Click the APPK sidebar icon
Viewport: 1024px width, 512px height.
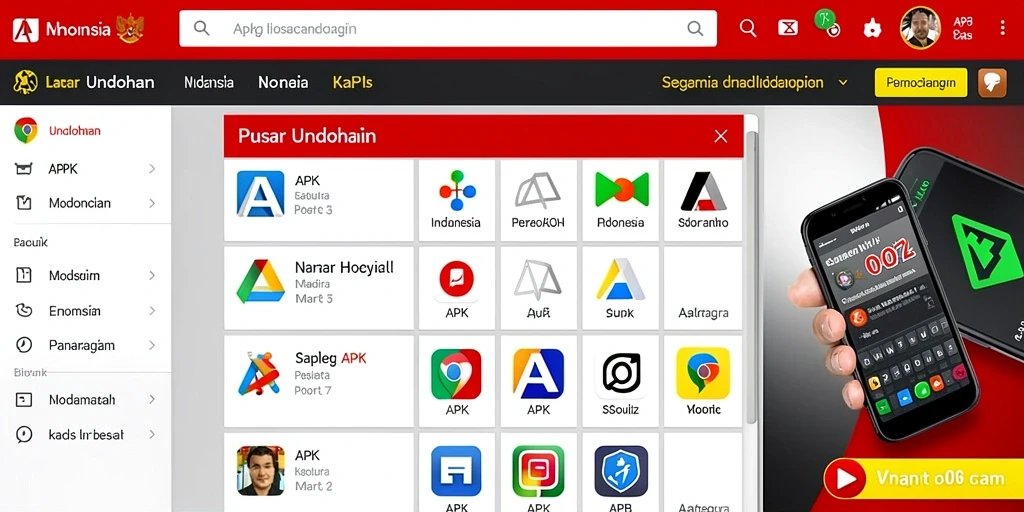coord(24,169)
